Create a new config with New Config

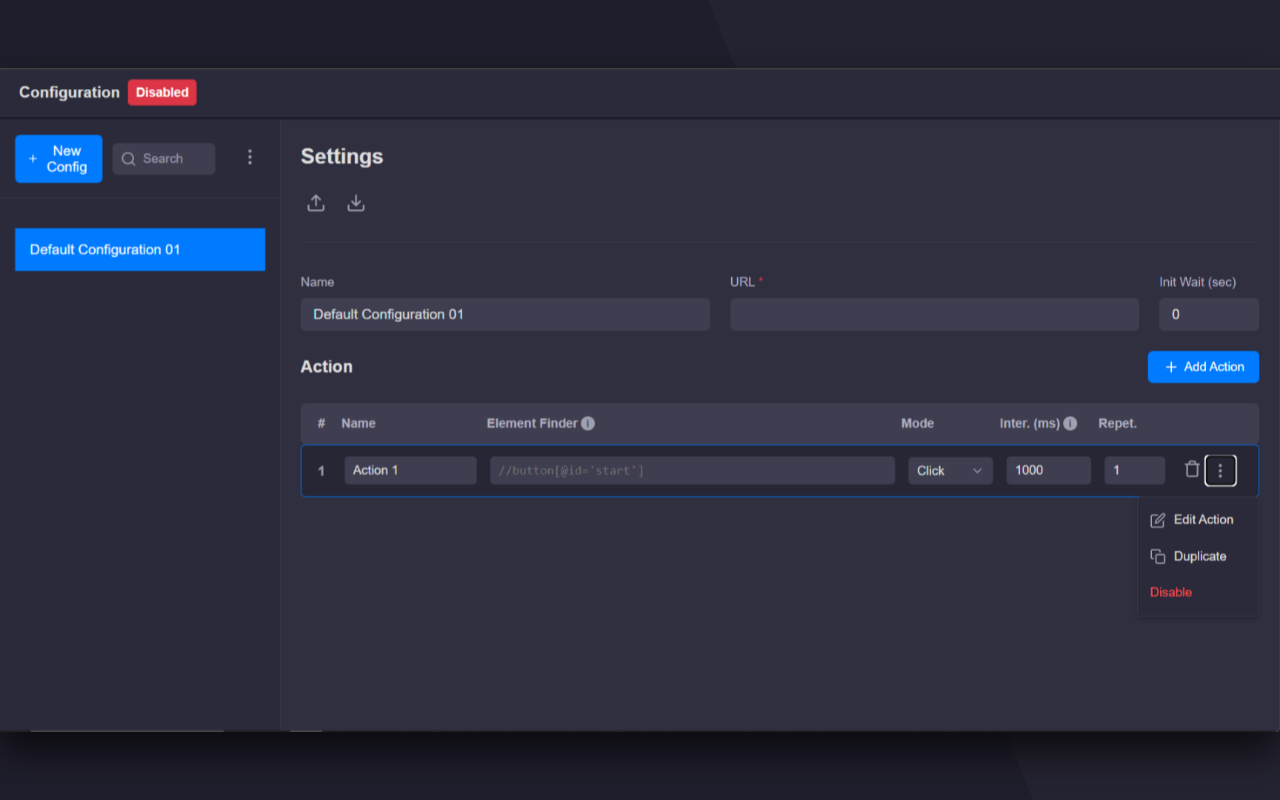[58, 158]
